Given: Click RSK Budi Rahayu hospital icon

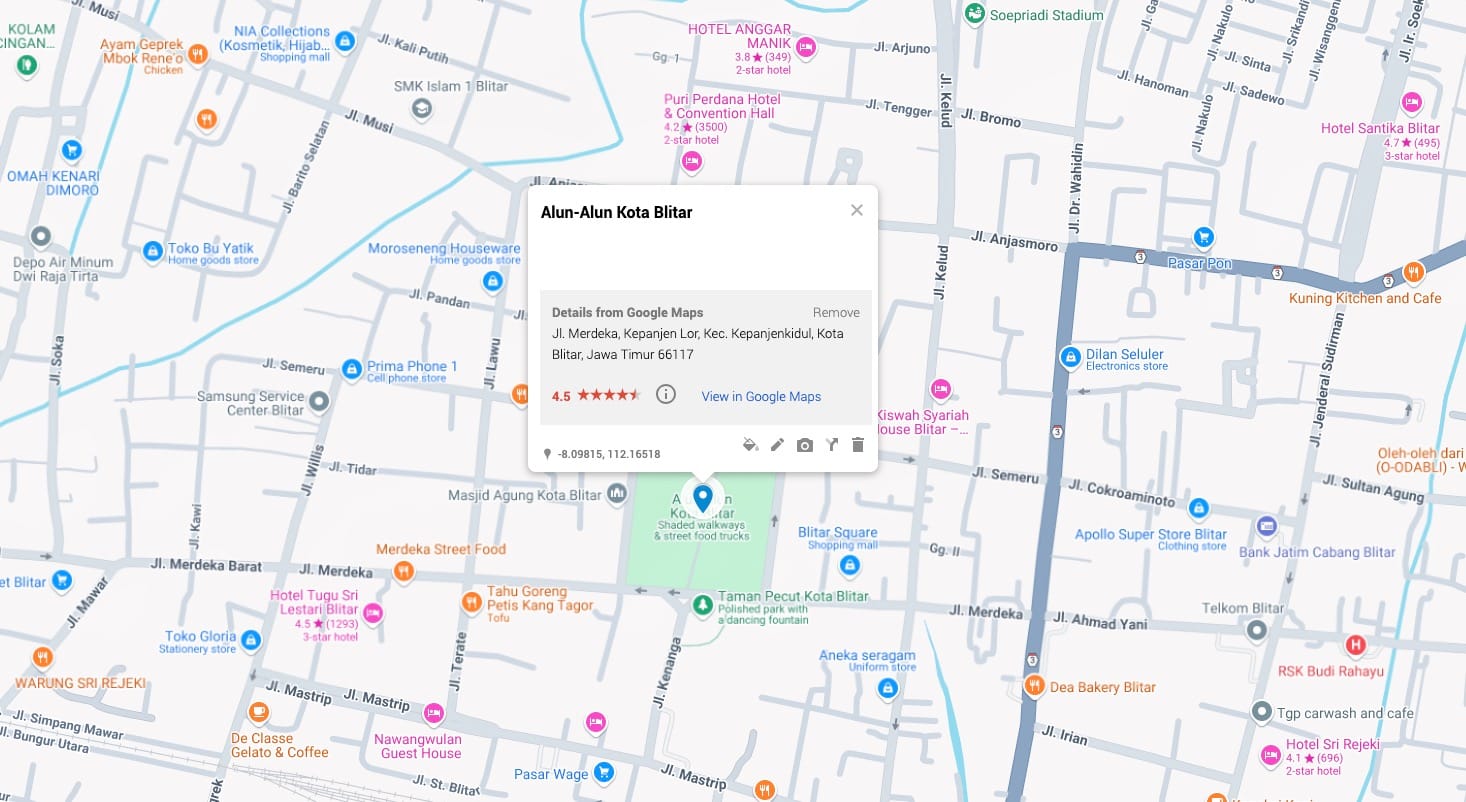Looking at the screenshot, I should (x=1356, y=646).
